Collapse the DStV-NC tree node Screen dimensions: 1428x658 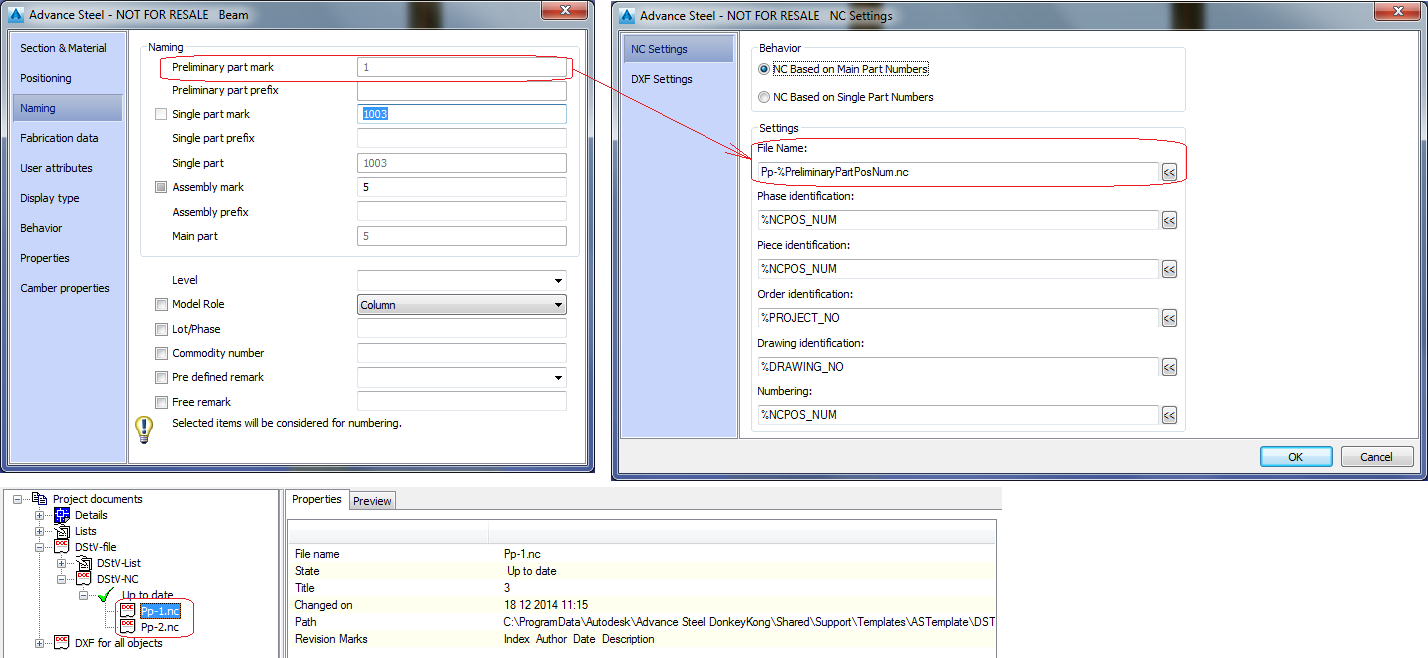(x=63, y=579)
